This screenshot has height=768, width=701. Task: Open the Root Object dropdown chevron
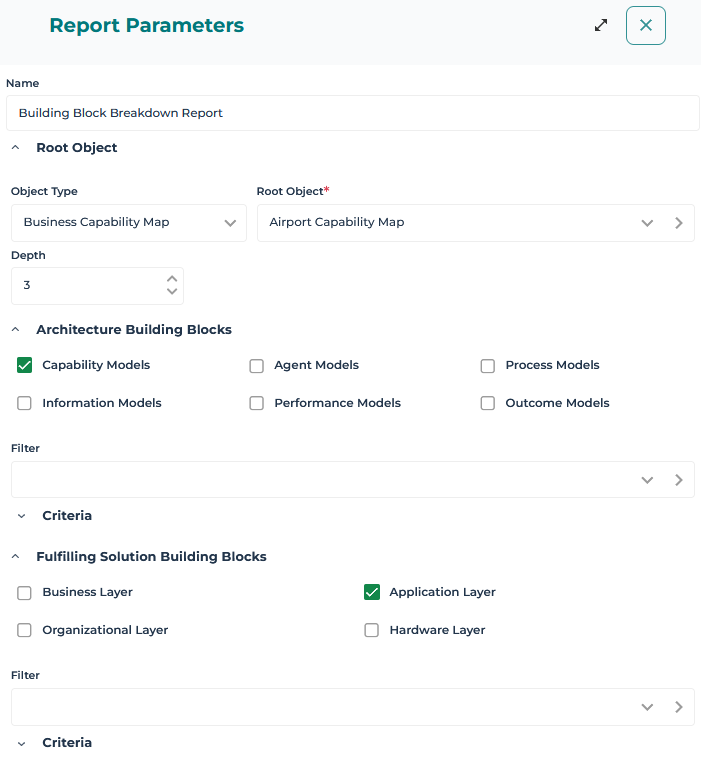point(647,223)
